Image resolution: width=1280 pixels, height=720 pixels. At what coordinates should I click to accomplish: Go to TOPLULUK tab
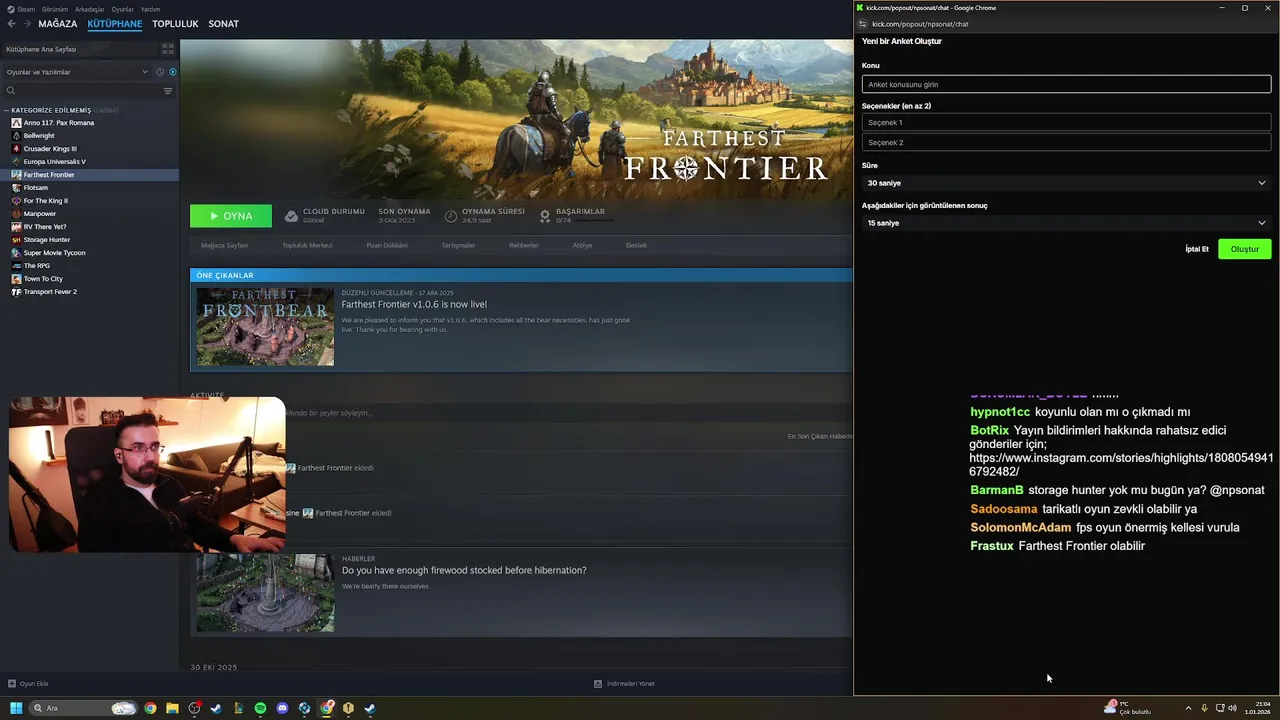175,23
